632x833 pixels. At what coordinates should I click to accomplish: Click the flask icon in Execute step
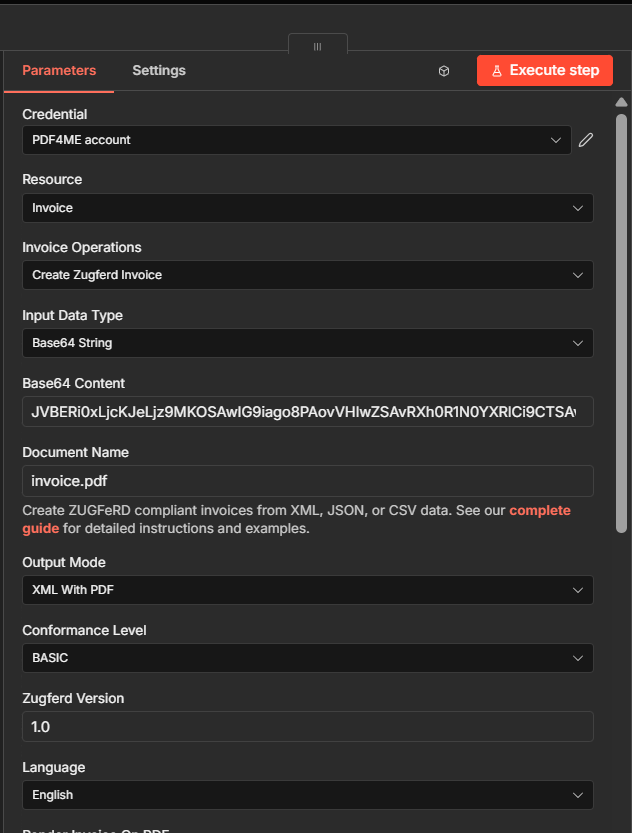pos(497,70)
